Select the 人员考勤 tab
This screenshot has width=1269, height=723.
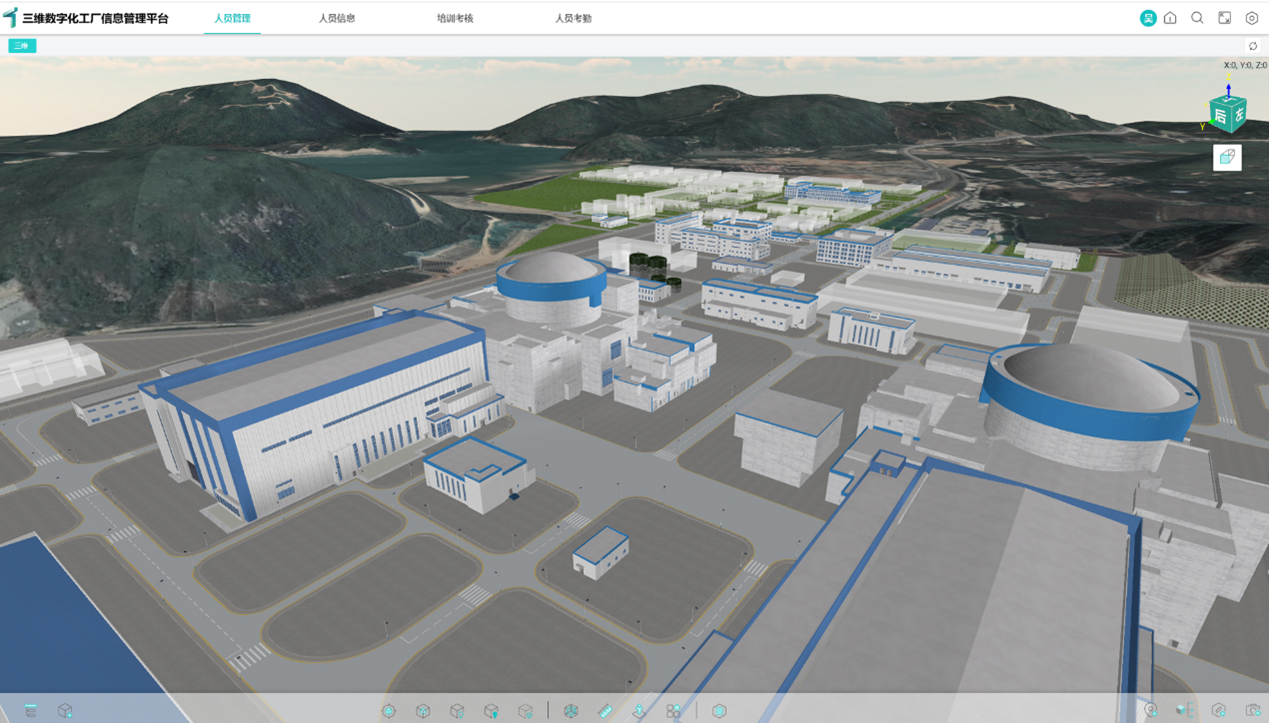point(573,18)
